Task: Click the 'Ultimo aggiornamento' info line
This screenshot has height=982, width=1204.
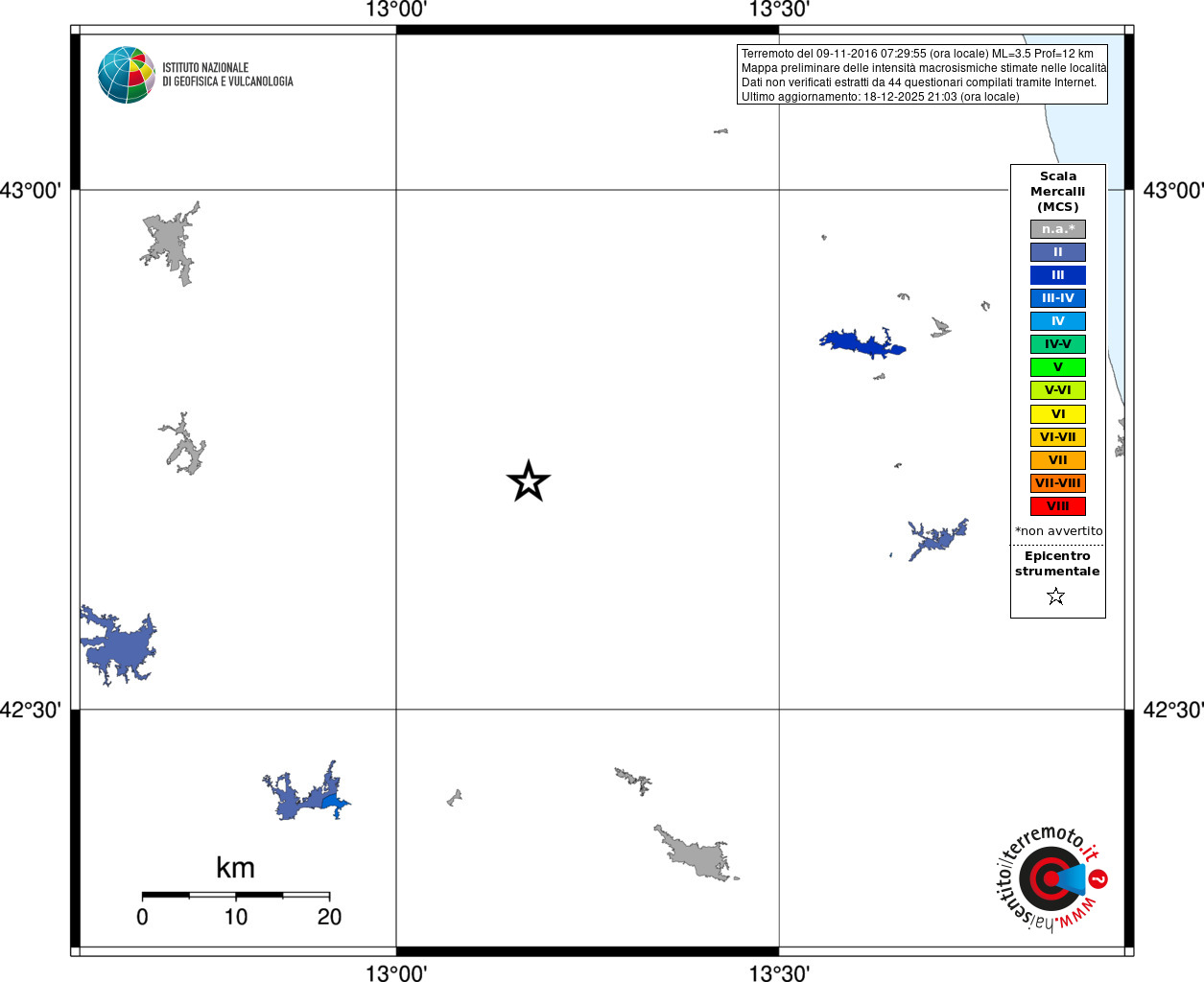Action: point(881,97)
